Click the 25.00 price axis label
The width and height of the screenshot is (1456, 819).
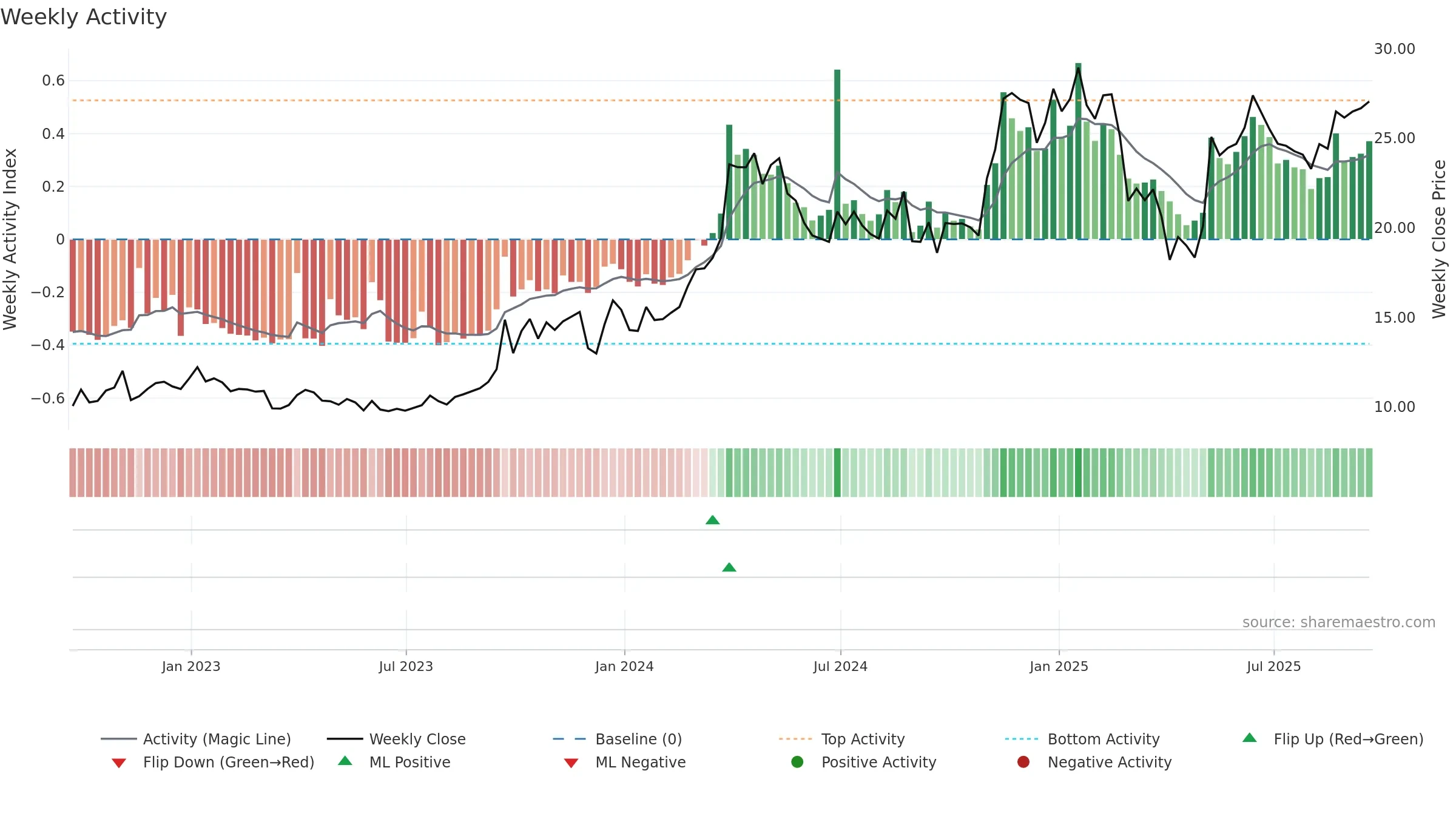point(1395,138)
